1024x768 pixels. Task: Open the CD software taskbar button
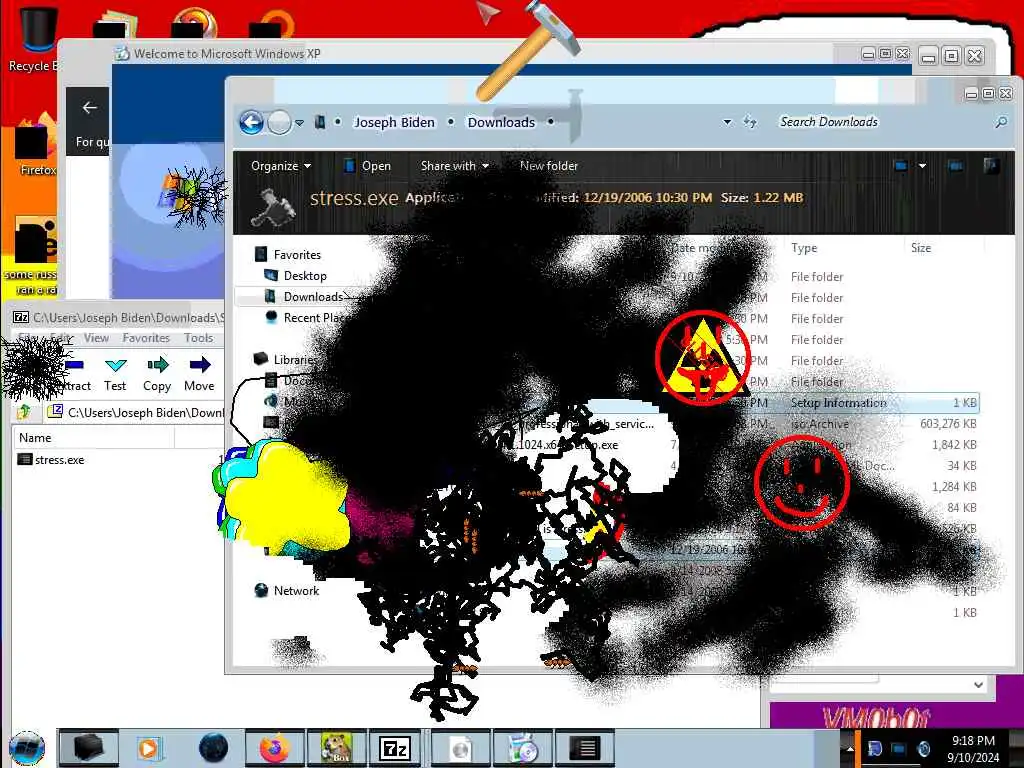(522, 748)
